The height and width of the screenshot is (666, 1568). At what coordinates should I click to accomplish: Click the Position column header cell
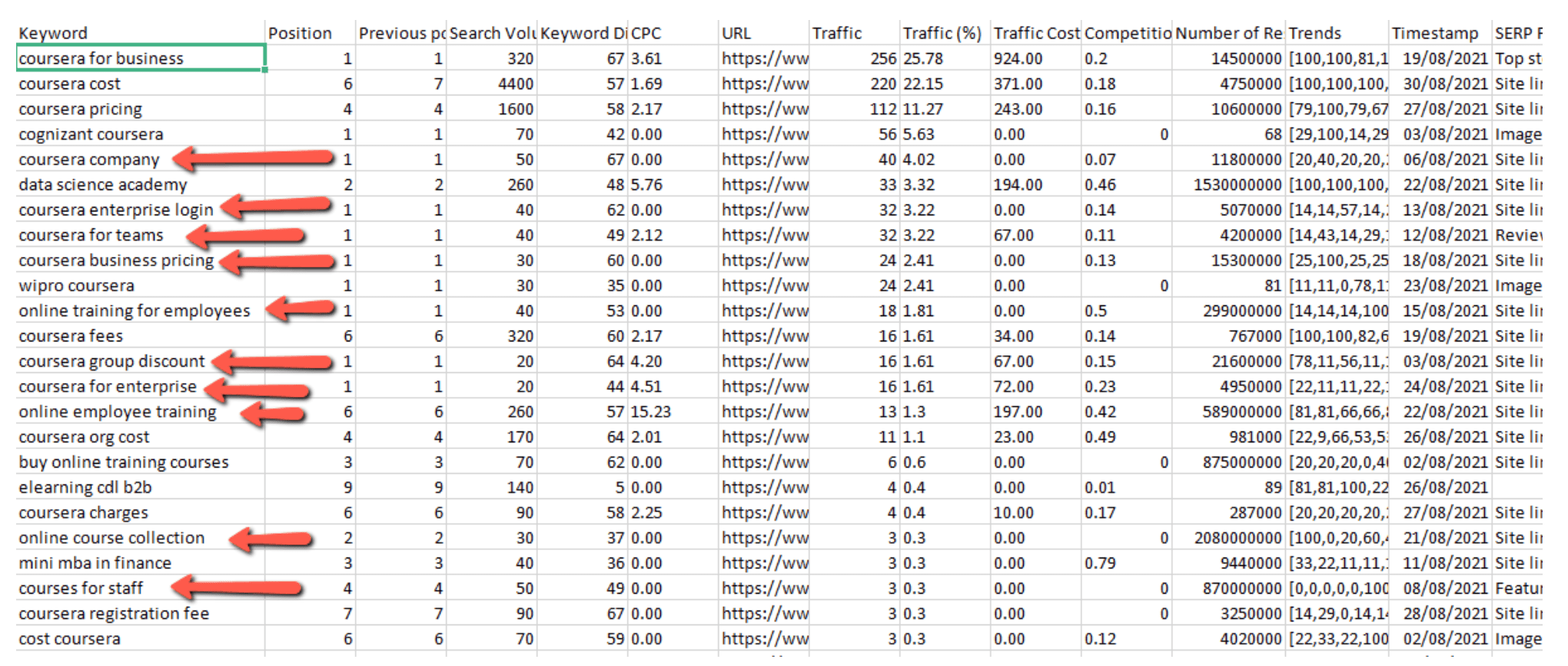tap(300, 33)
